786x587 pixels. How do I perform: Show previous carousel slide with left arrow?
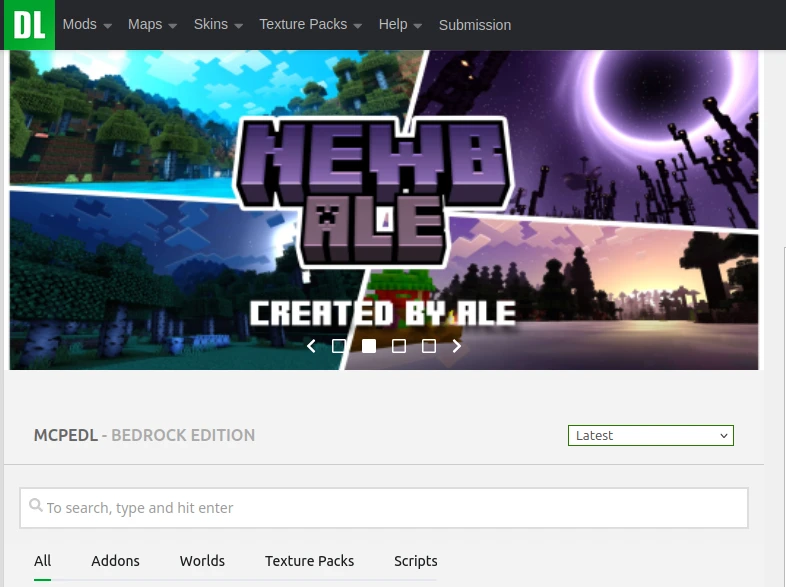311,346
